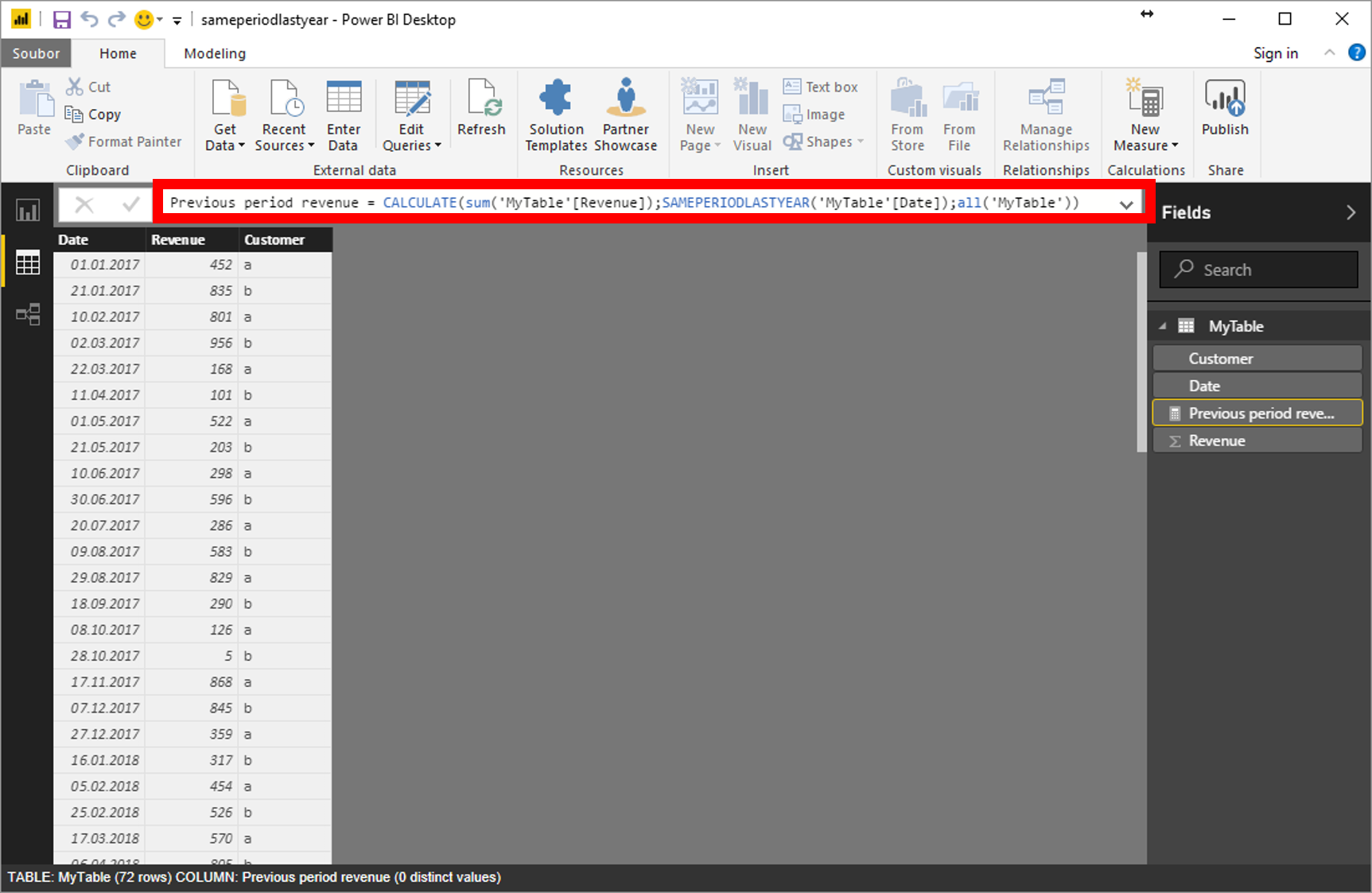Select the cell with date 01.01.2017

pos(99,265)
